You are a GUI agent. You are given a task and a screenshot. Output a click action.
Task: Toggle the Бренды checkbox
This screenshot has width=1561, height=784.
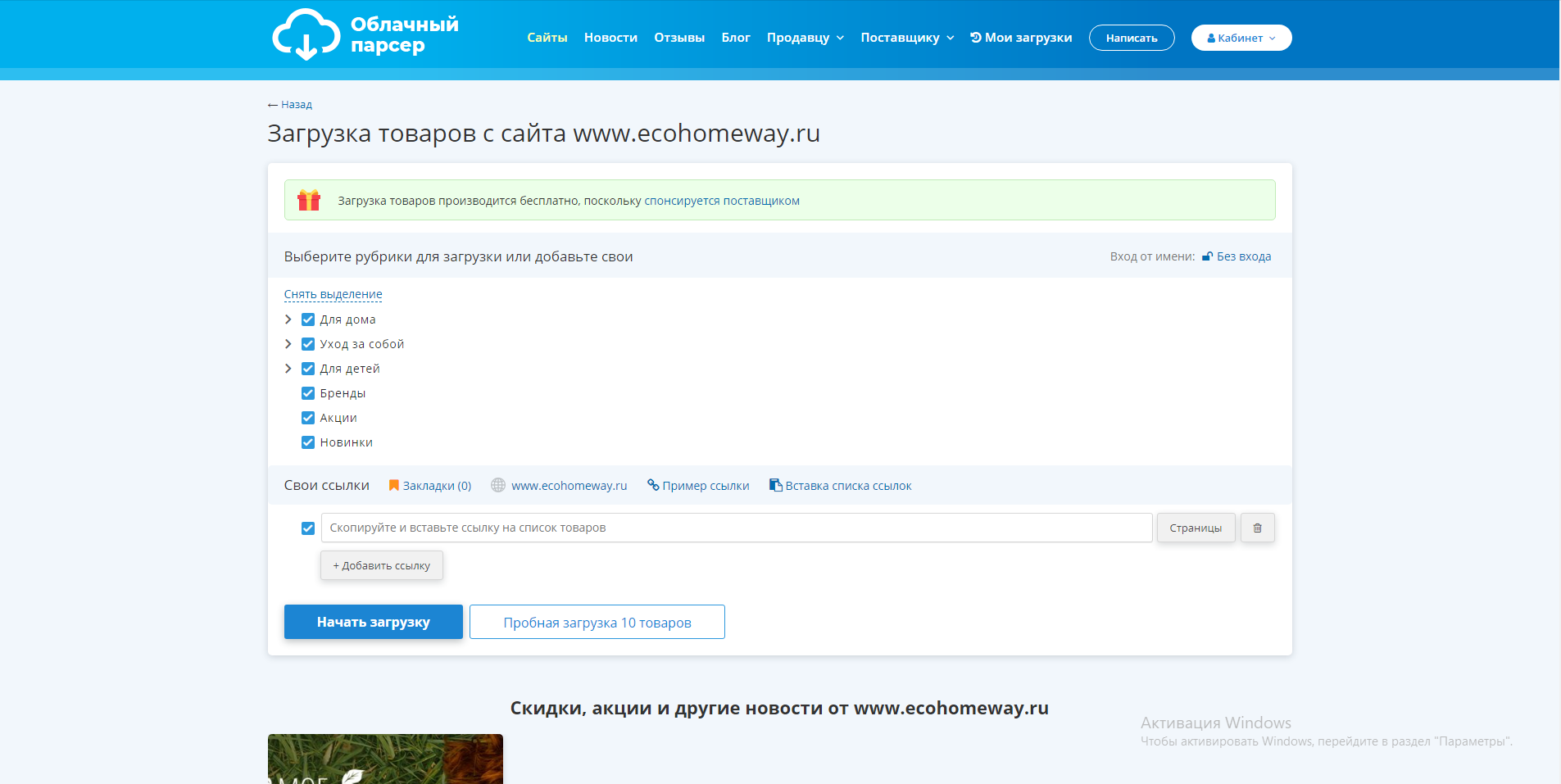308,393
